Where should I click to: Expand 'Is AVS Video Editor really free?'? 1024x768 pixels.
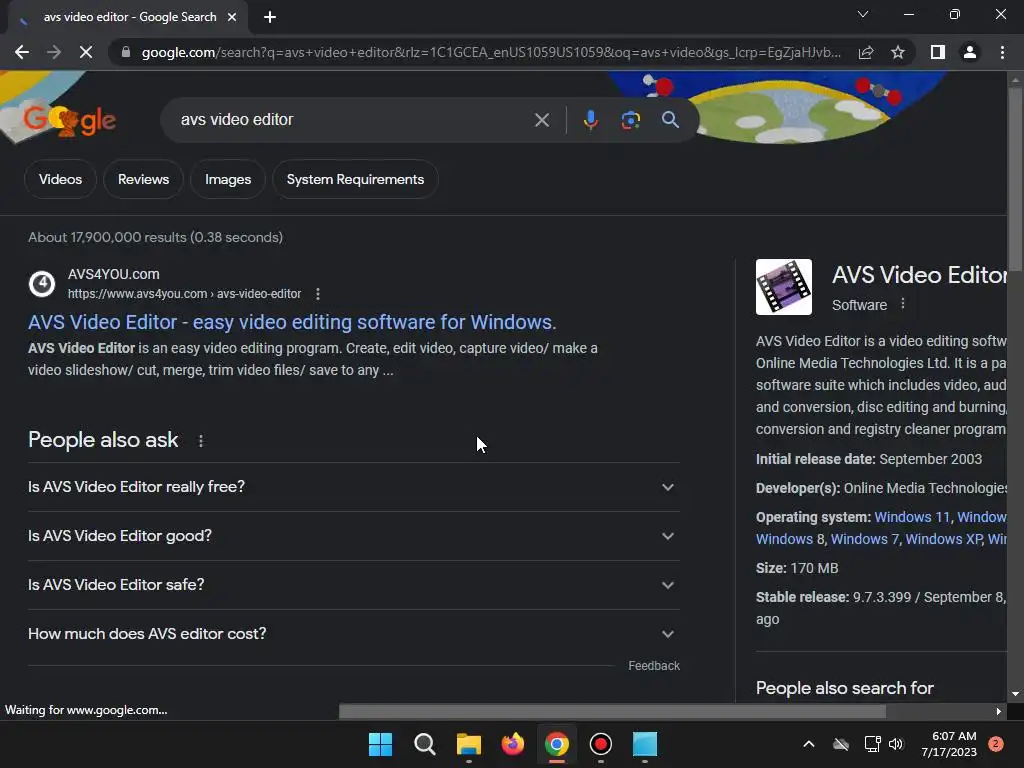tap(354, 487)
